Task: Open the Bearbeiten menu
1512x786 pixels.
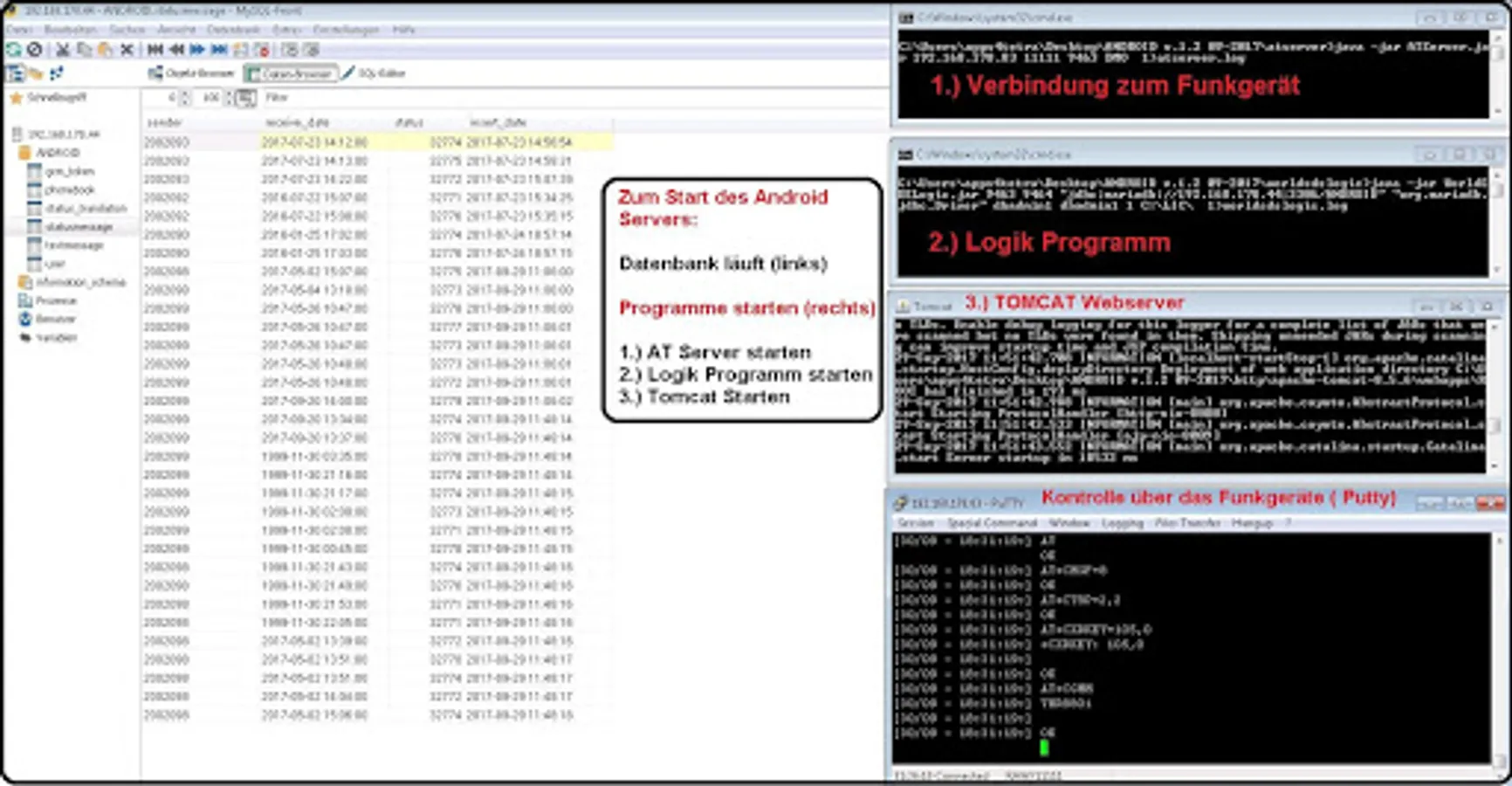Action: tap(70, 30)
